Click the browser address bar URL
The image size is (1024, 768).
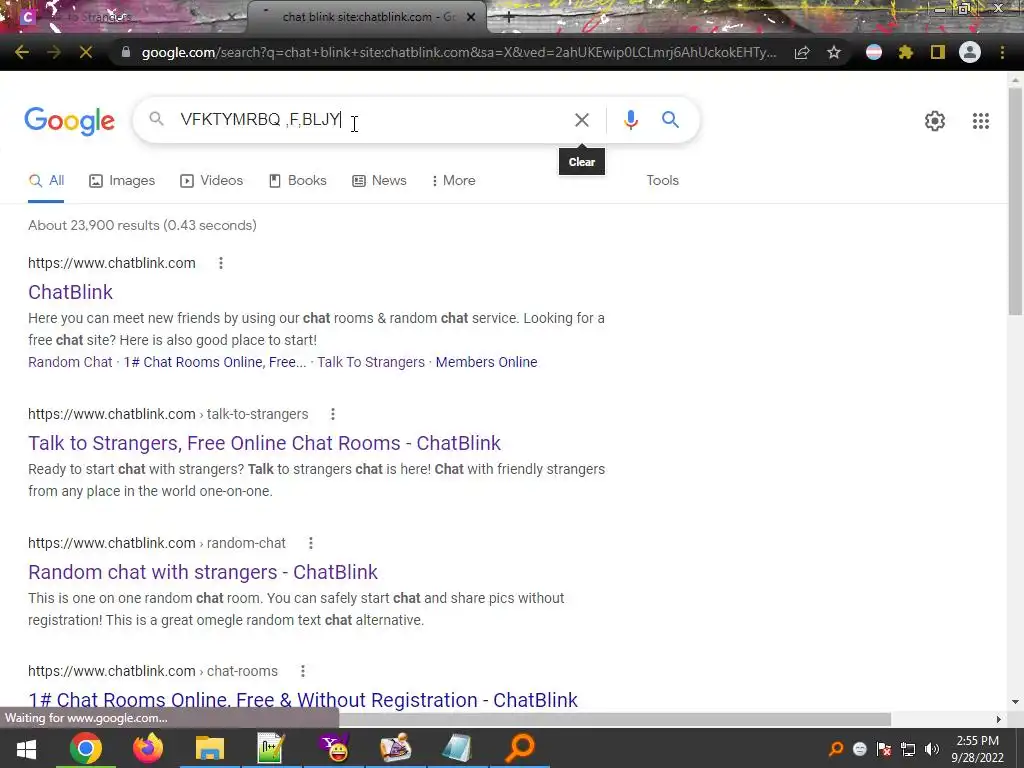pyautogui.click(x=458, y=52)
